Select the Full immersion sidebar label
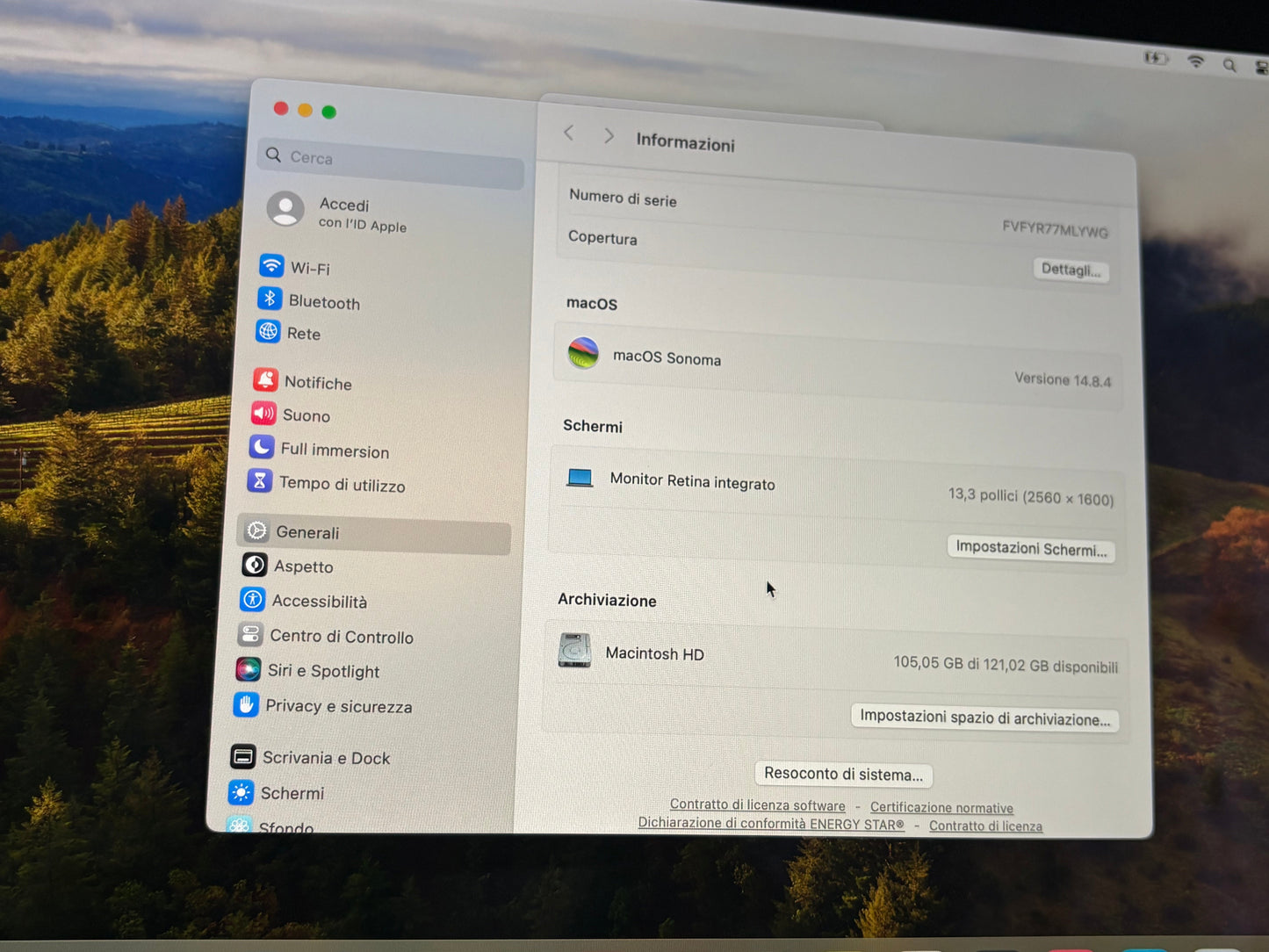 tap(335, 450)
